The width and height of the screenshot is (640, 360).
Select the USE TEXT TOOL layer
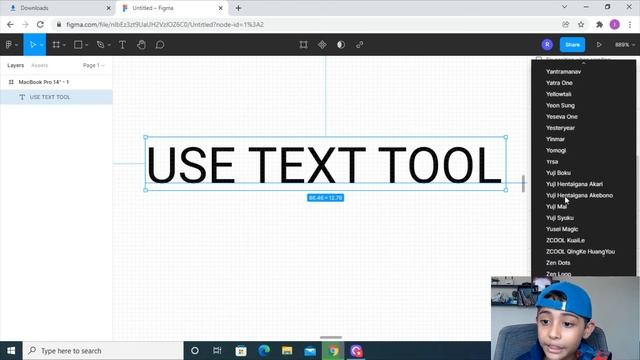pos(56,97)
